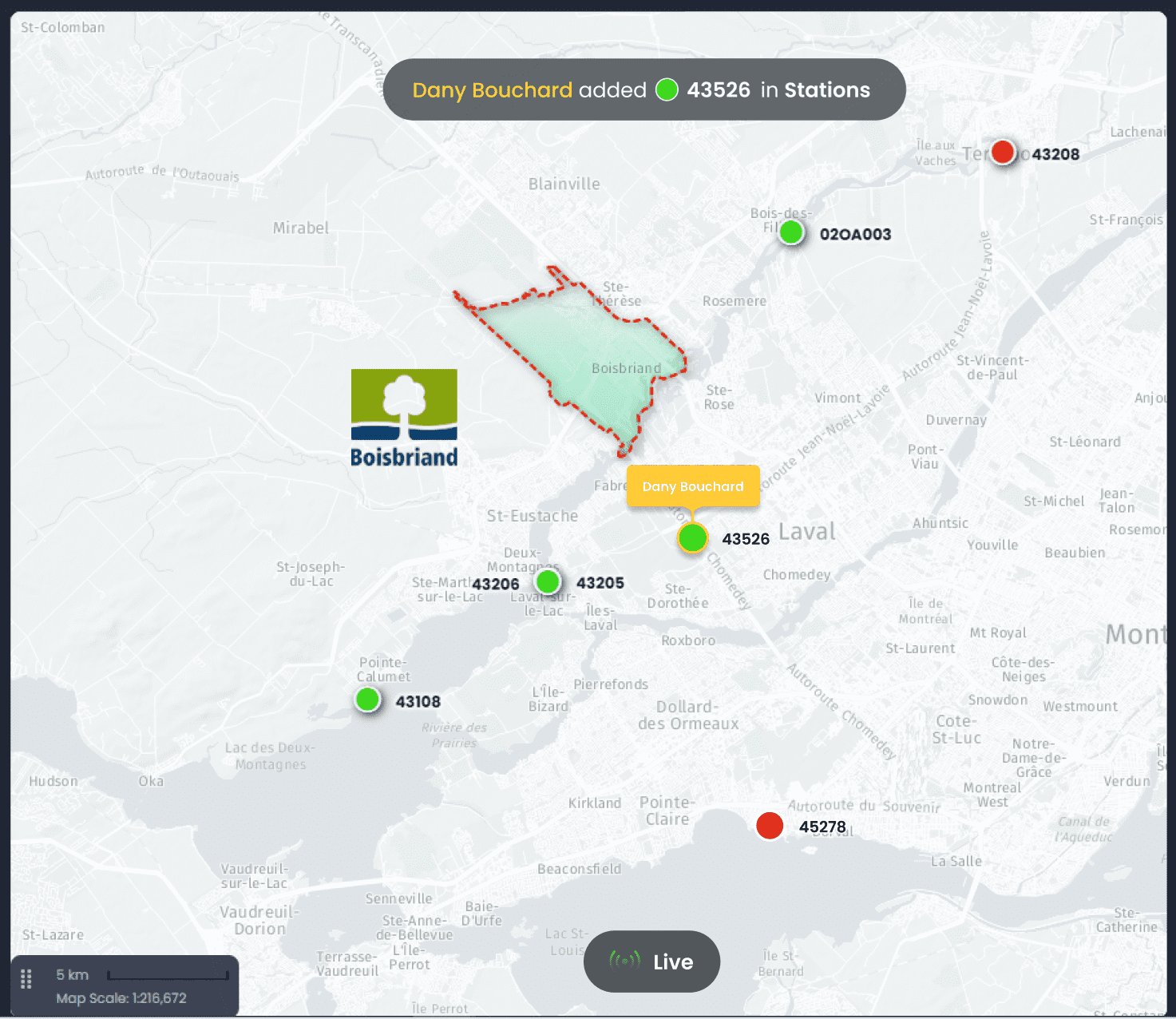
Task: Click 43526 number in notification banner
Action: [719, 89]
